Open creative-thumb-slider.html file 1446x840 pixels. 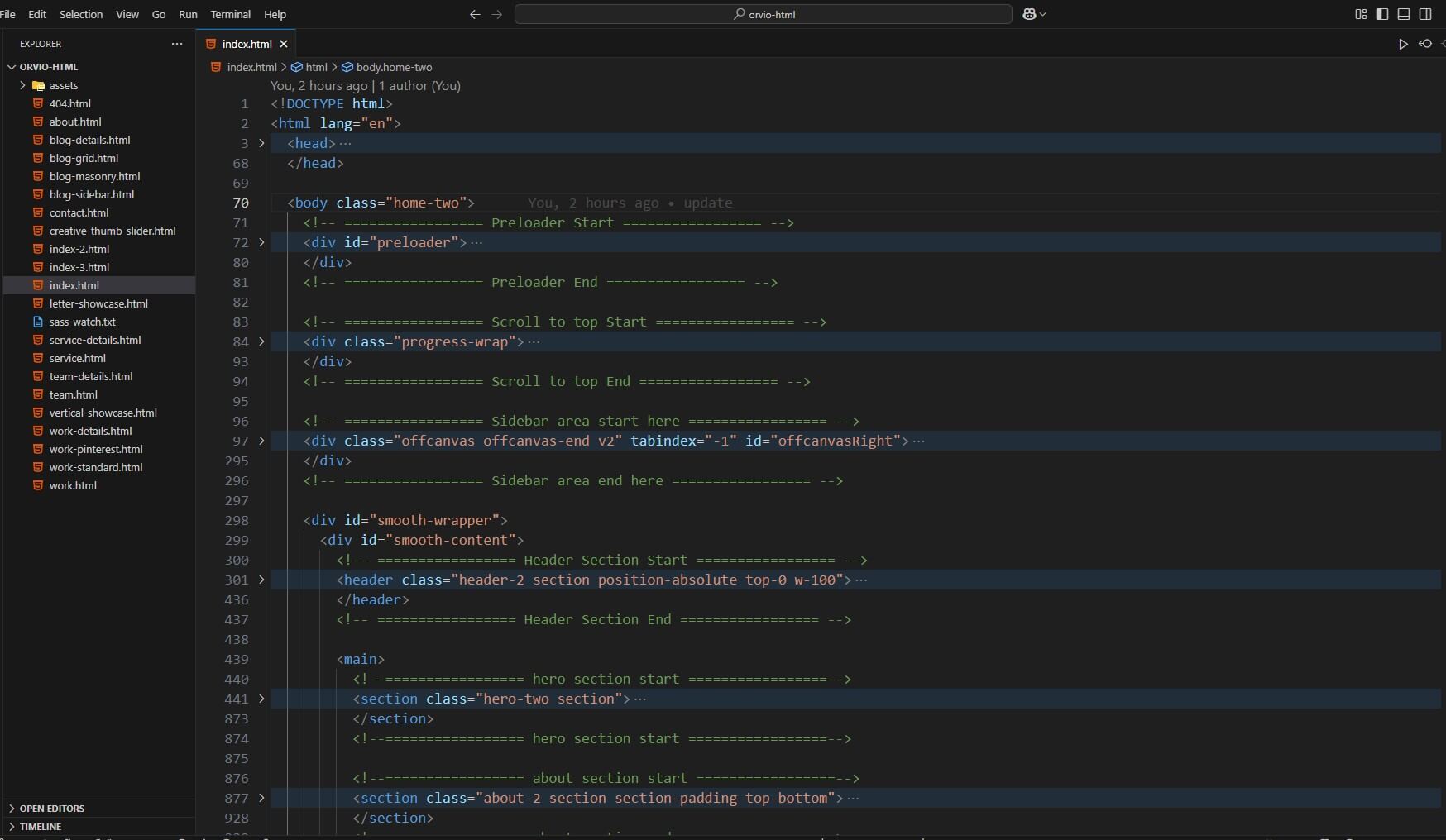(x=113, y=231)
